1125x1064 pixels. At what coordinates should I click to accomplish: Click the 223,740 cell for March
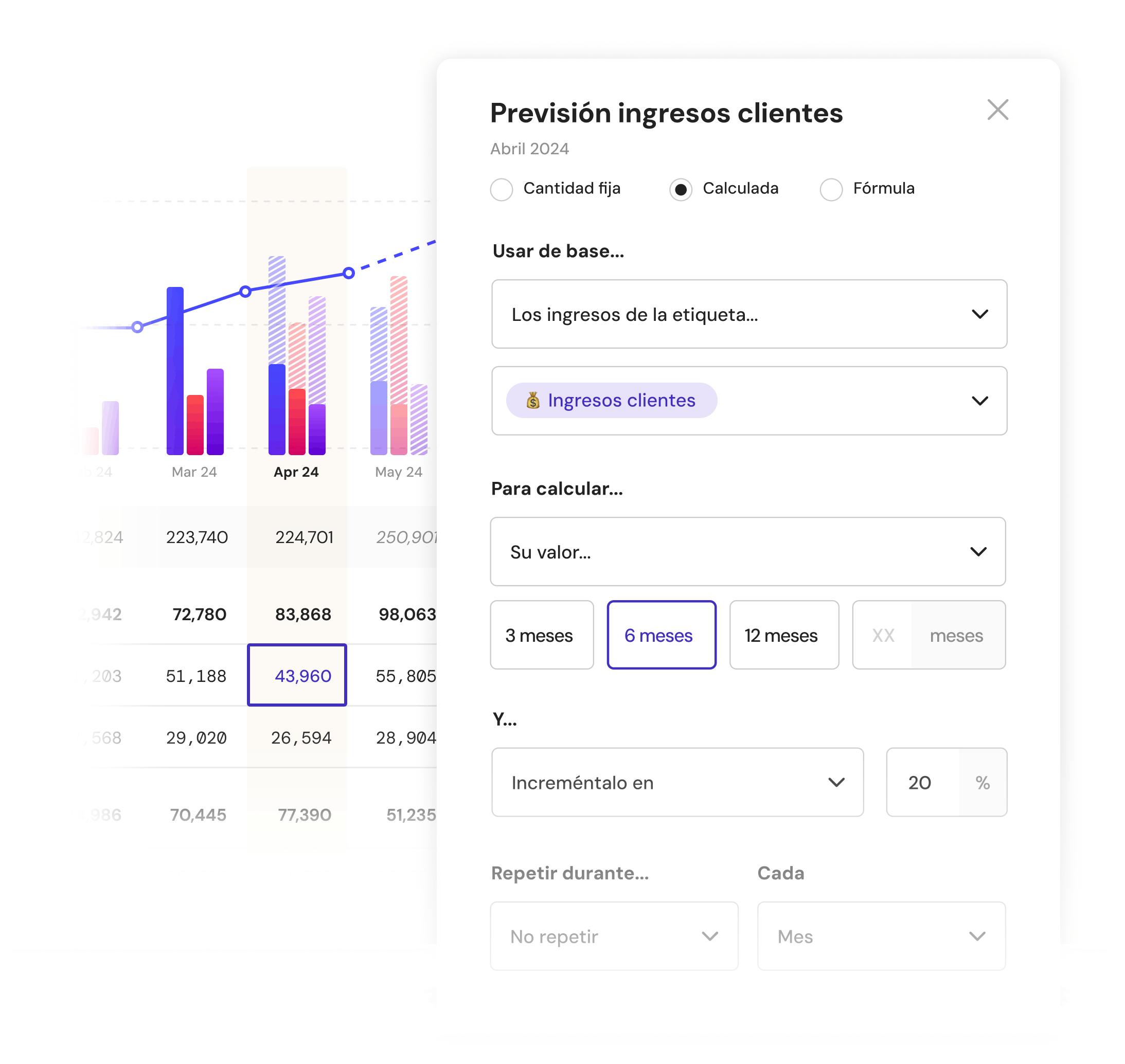point(197,537)
